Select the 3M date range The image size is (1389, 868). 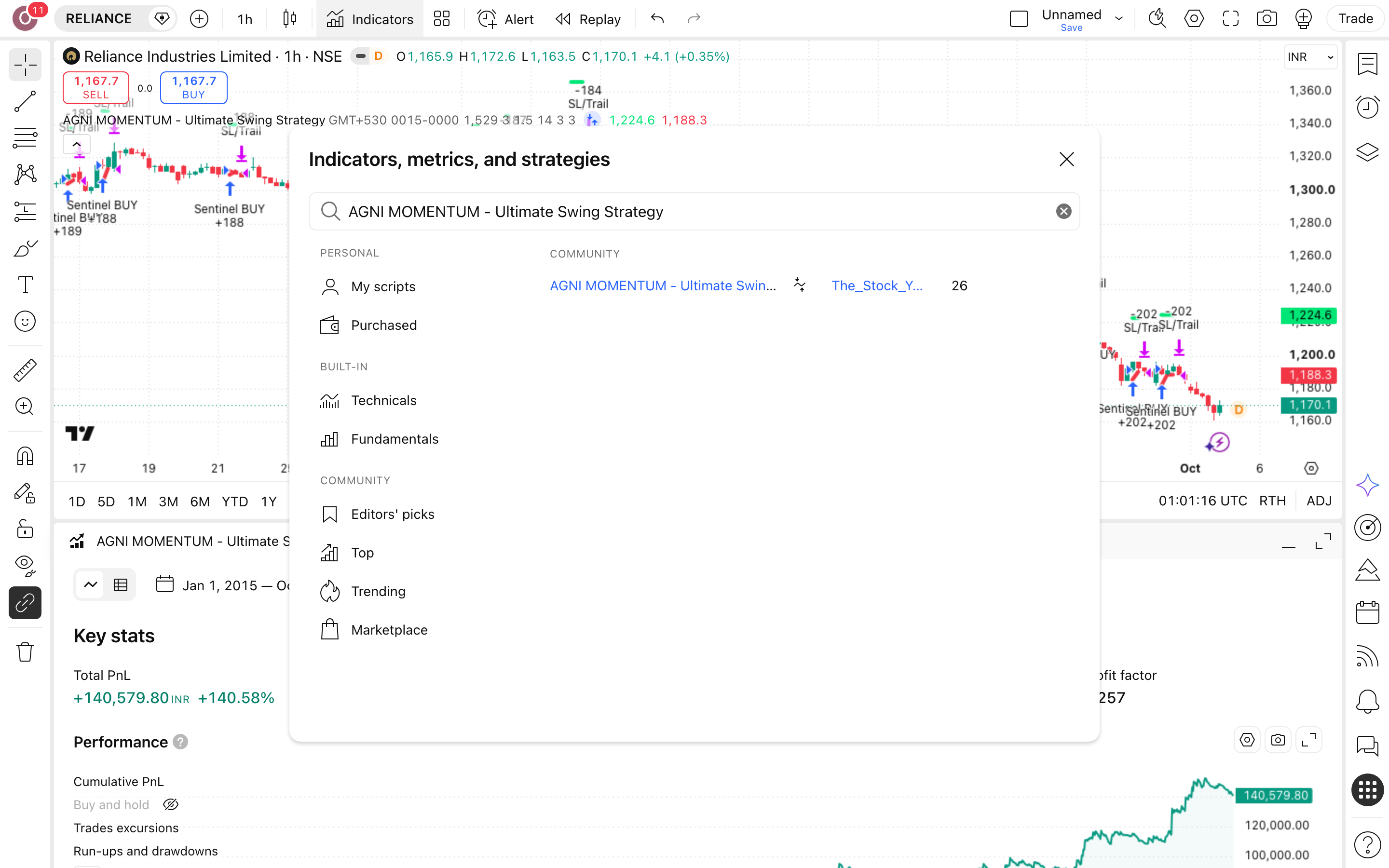[x=168, y=502]
